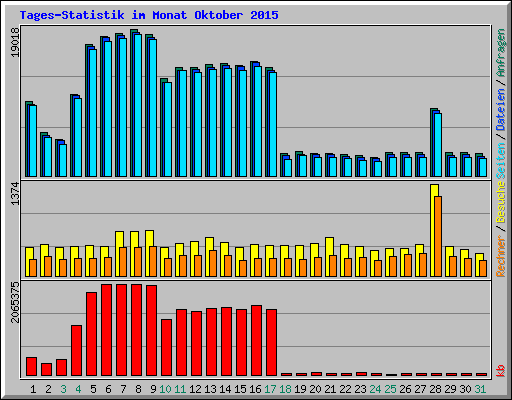Click day label 19 on x-axis
Screen dimensions: 512x400
301,389
